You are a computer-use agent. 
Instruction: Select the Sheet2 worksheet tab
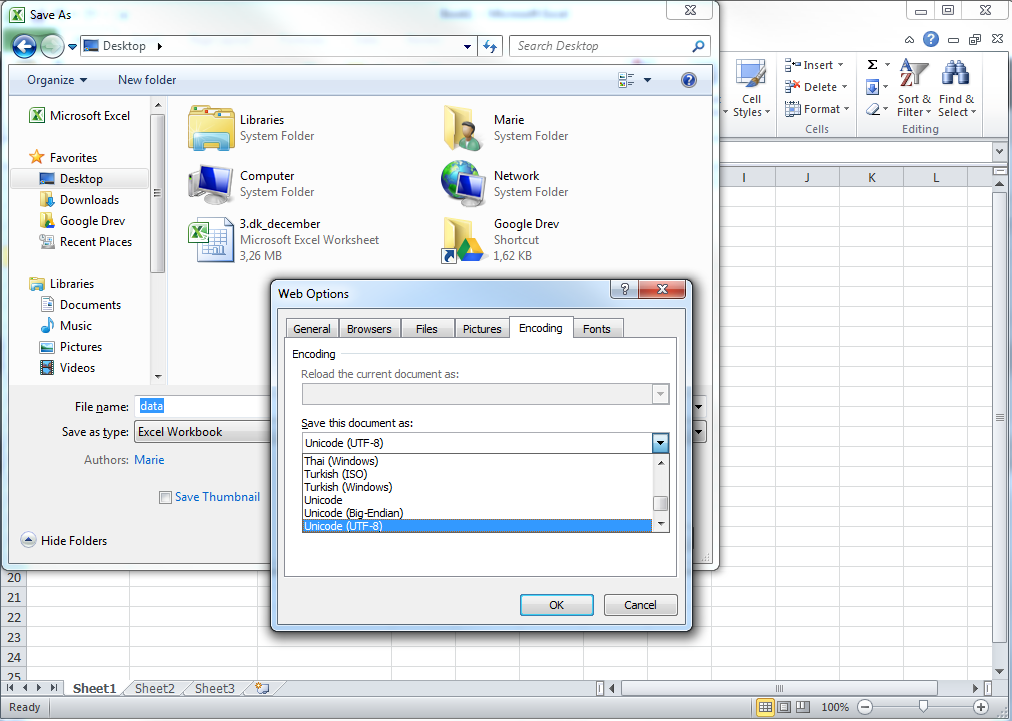point(155,688)
